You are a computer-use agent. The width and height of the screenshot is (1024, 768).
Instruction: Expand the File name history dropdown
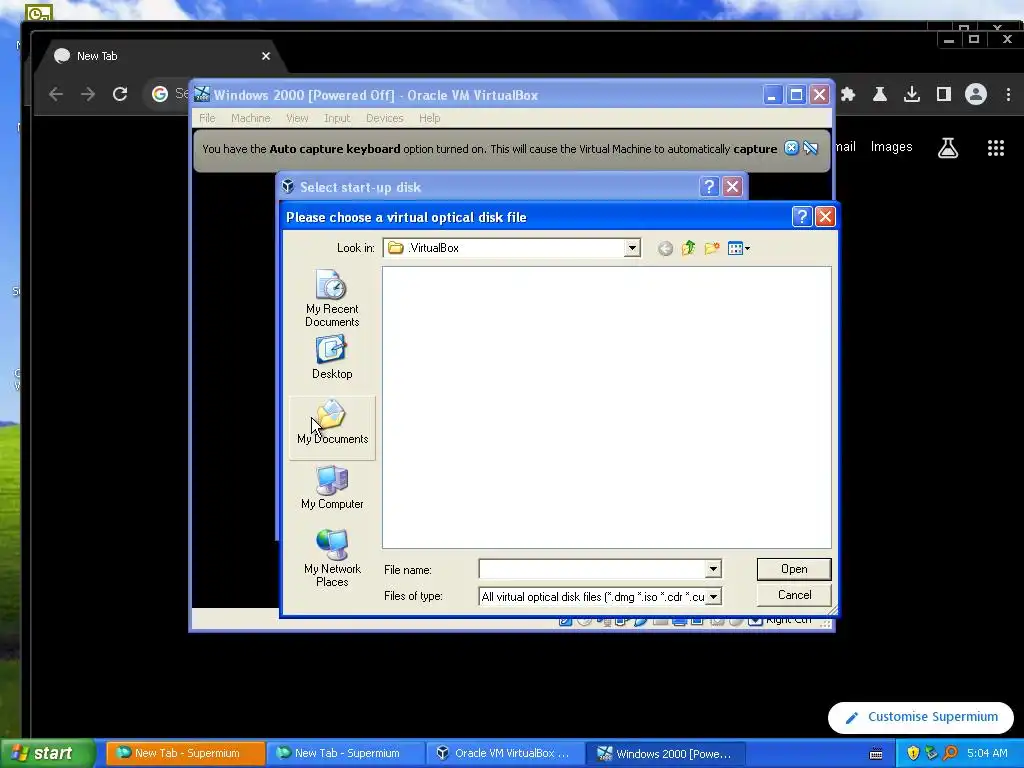[x=713, y=569]
